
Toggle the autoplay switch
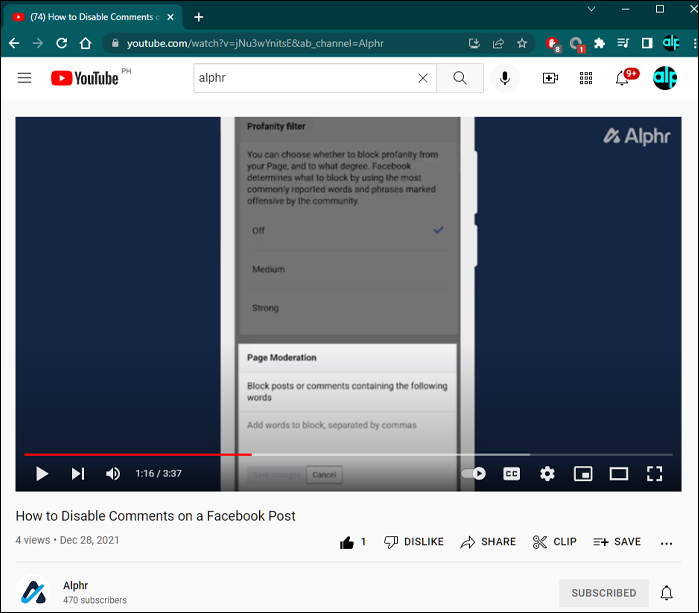tap(474, 473)
